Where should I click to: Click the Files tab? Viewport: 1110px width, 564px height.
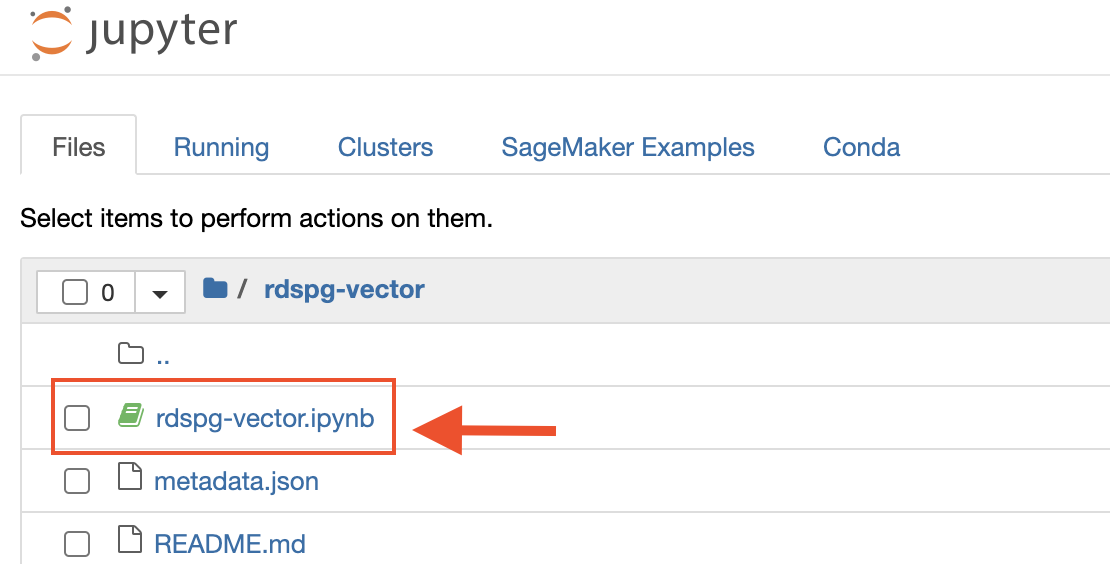coord(78,147)
